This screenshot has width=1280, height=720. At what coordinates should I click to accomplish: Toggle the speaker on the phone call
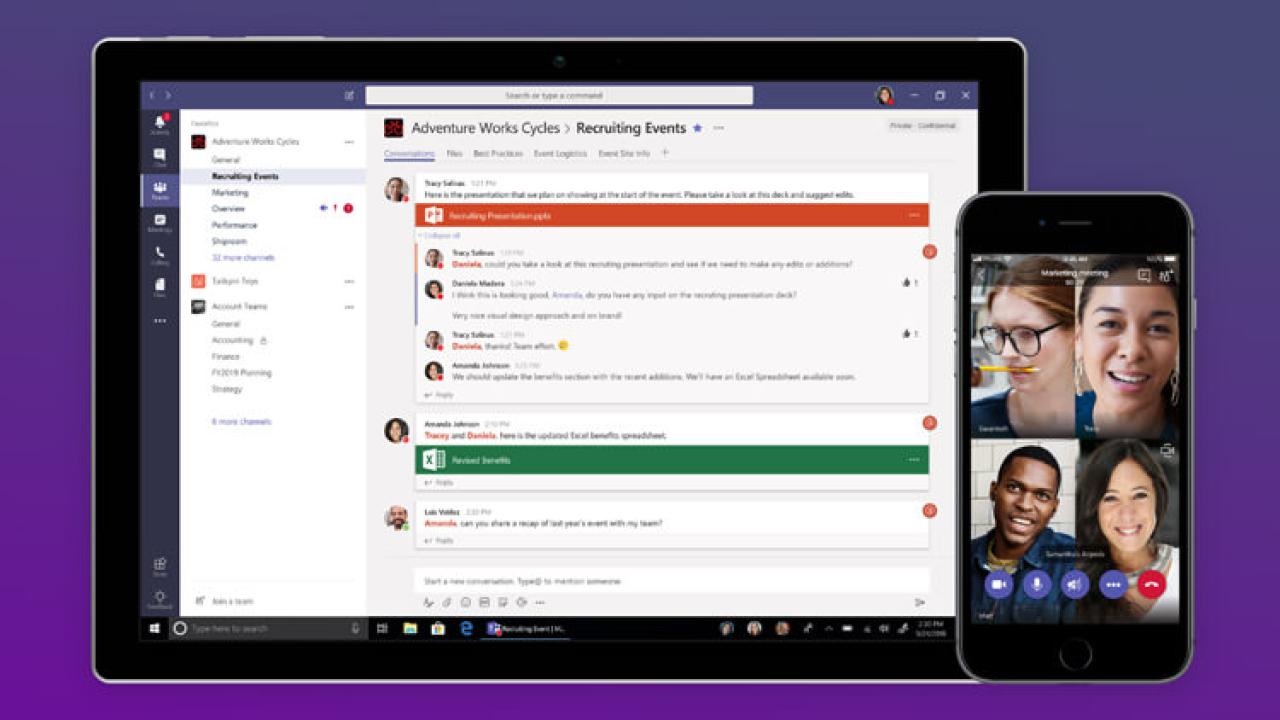click(1075, 585)
